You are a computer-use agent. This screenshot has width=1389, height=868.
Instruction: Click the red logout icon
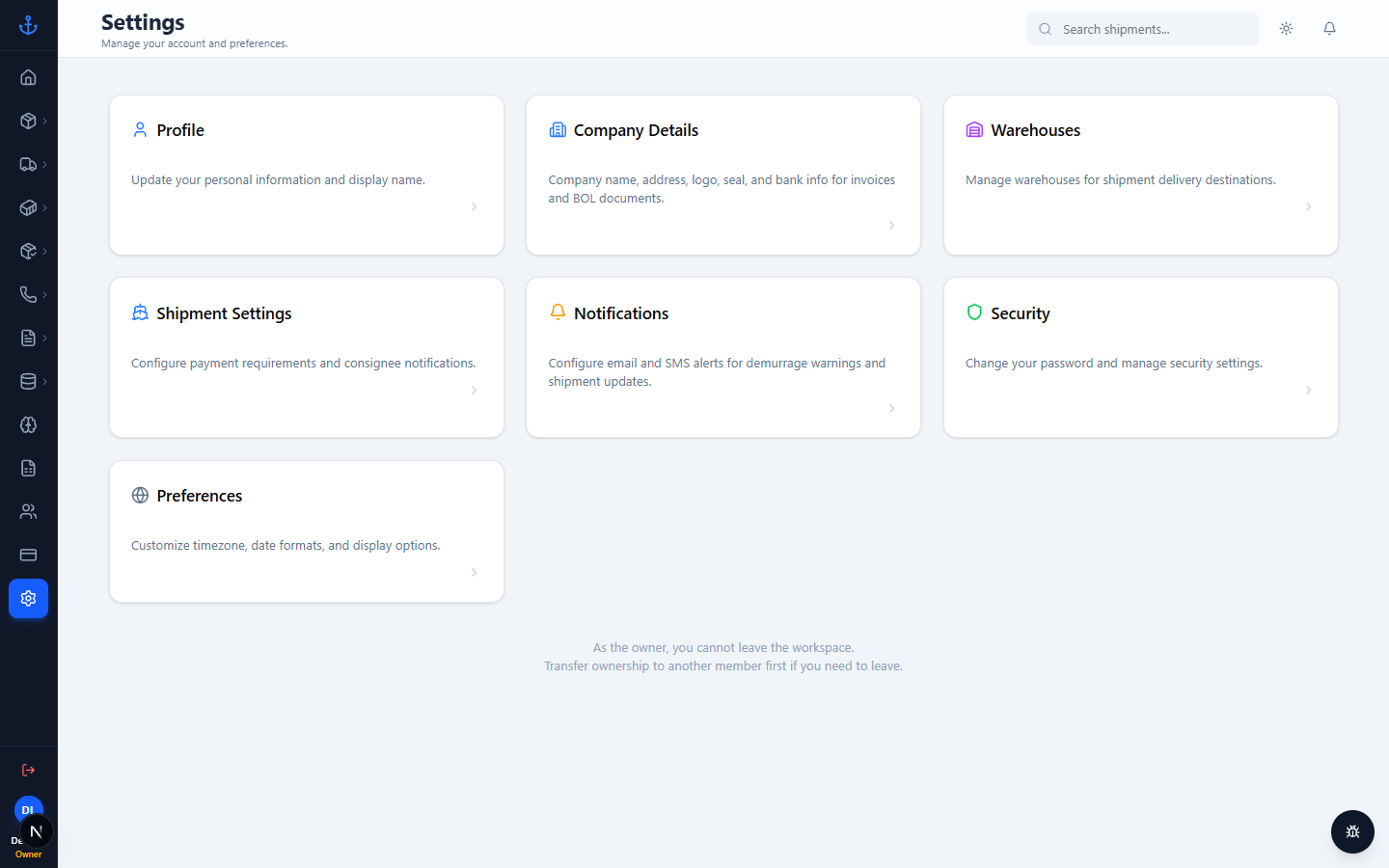click(x=28, y=770)
